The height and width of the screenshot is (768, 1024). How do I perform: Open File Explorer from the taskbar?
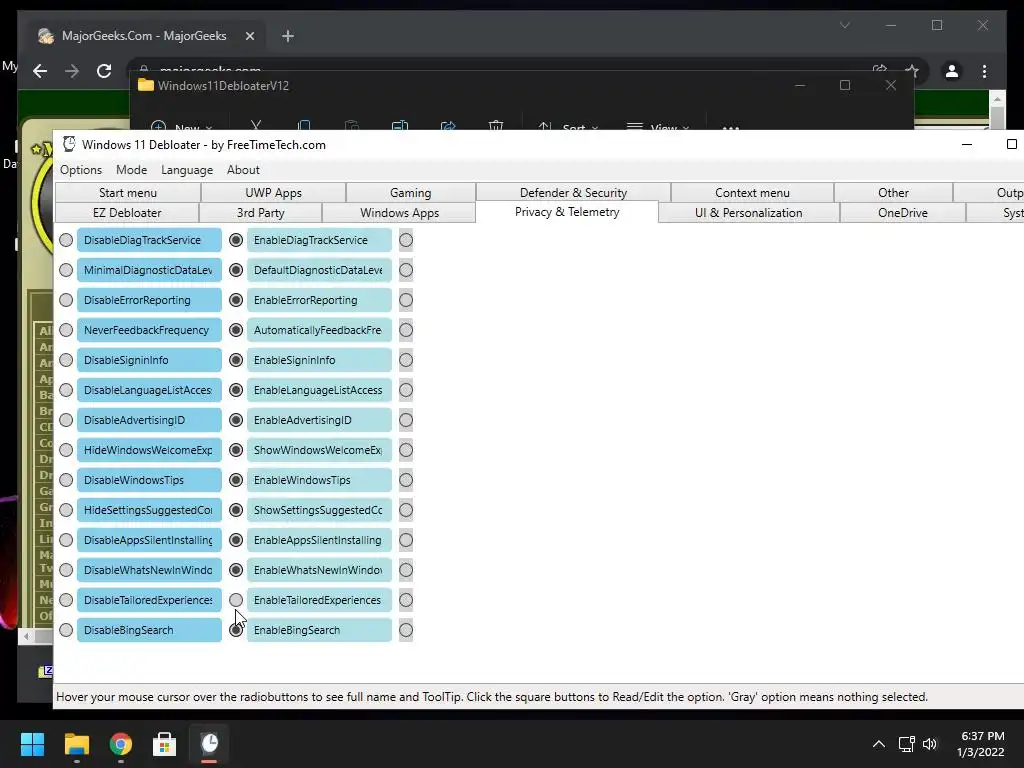tap(76, 744)
